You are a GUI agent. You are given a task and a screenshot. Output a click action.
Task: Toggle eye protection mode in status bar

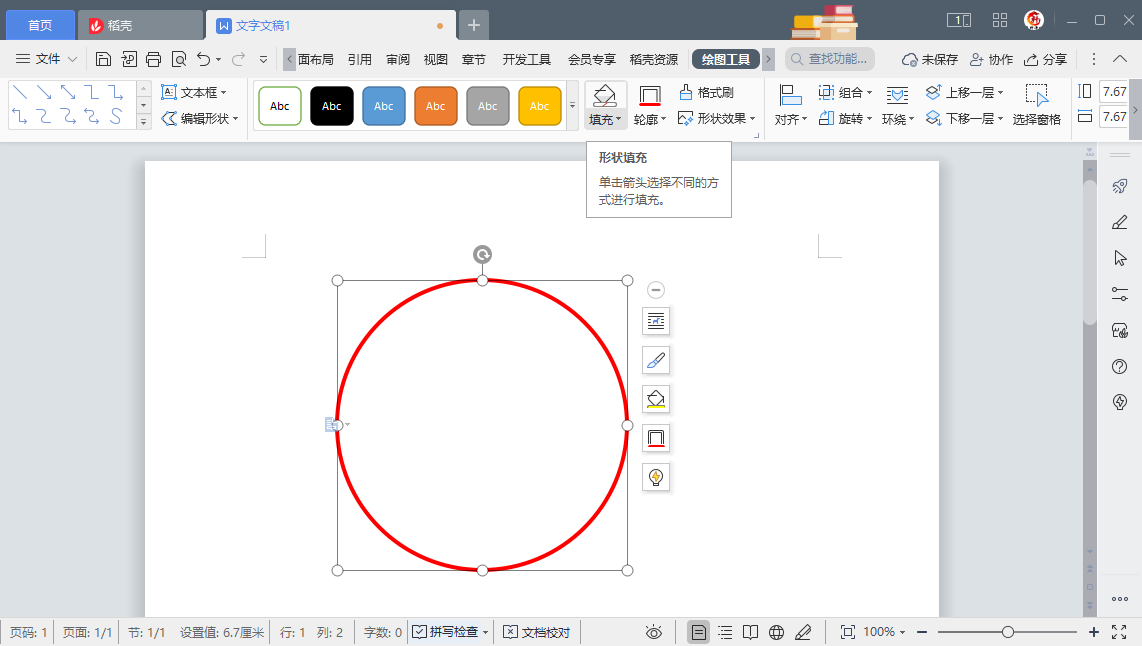654,632
